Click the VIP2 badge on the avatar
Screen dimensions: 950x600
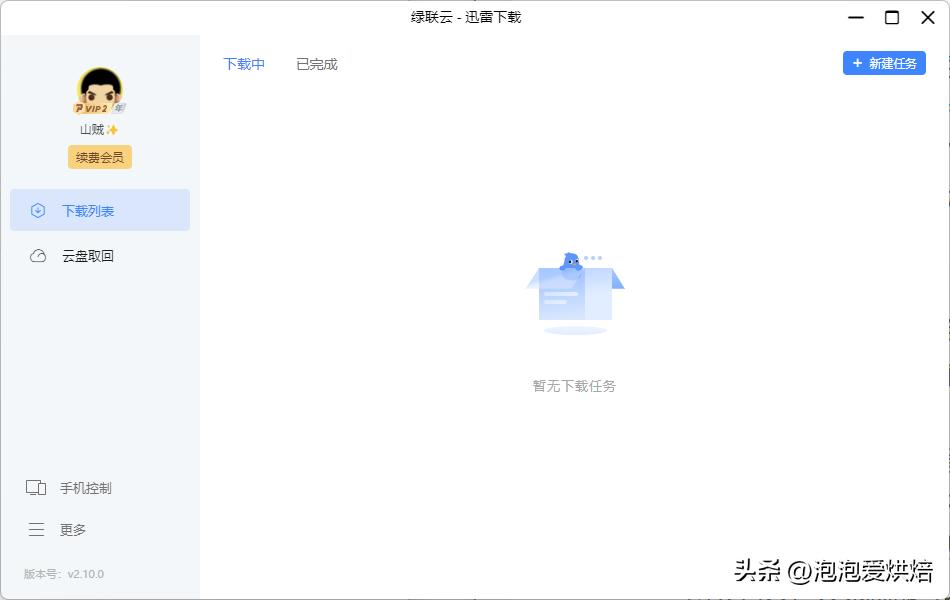pyautogui.click(x=92, y=107)
